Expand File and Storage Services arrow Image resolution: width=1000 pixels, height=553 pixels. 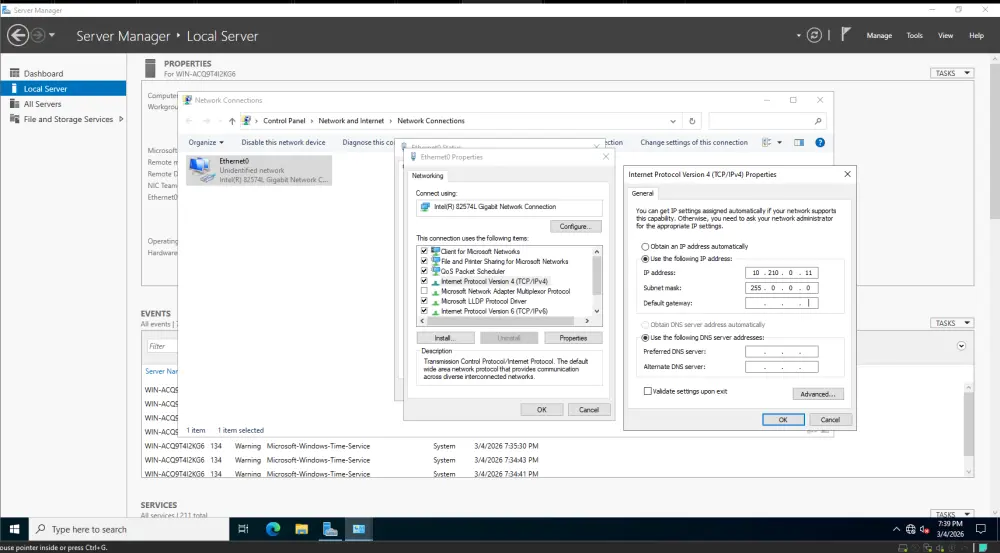click(121, 119)
